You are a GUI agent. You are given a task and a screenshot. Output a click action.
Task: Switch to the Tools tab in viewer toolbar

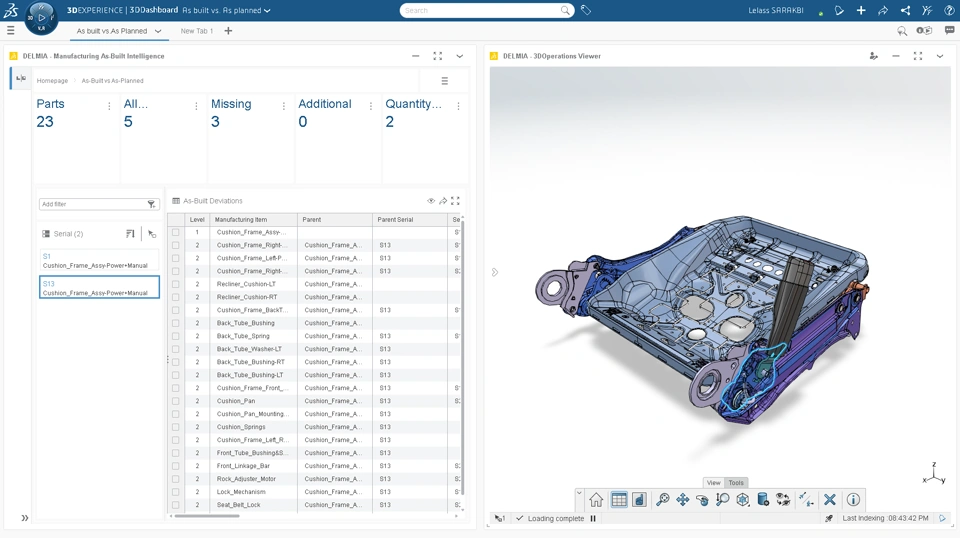tap(736, 482)
